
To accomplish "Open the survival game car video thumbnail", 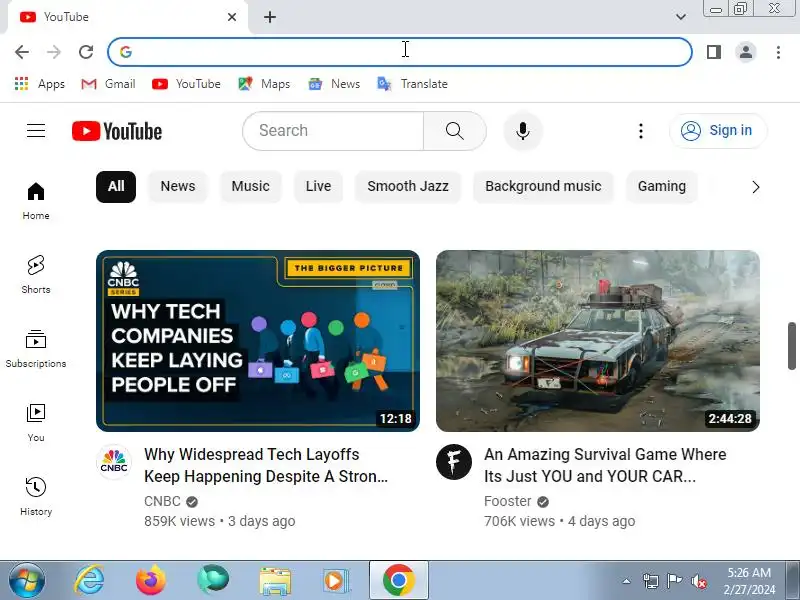I will [x=597, y=341].
